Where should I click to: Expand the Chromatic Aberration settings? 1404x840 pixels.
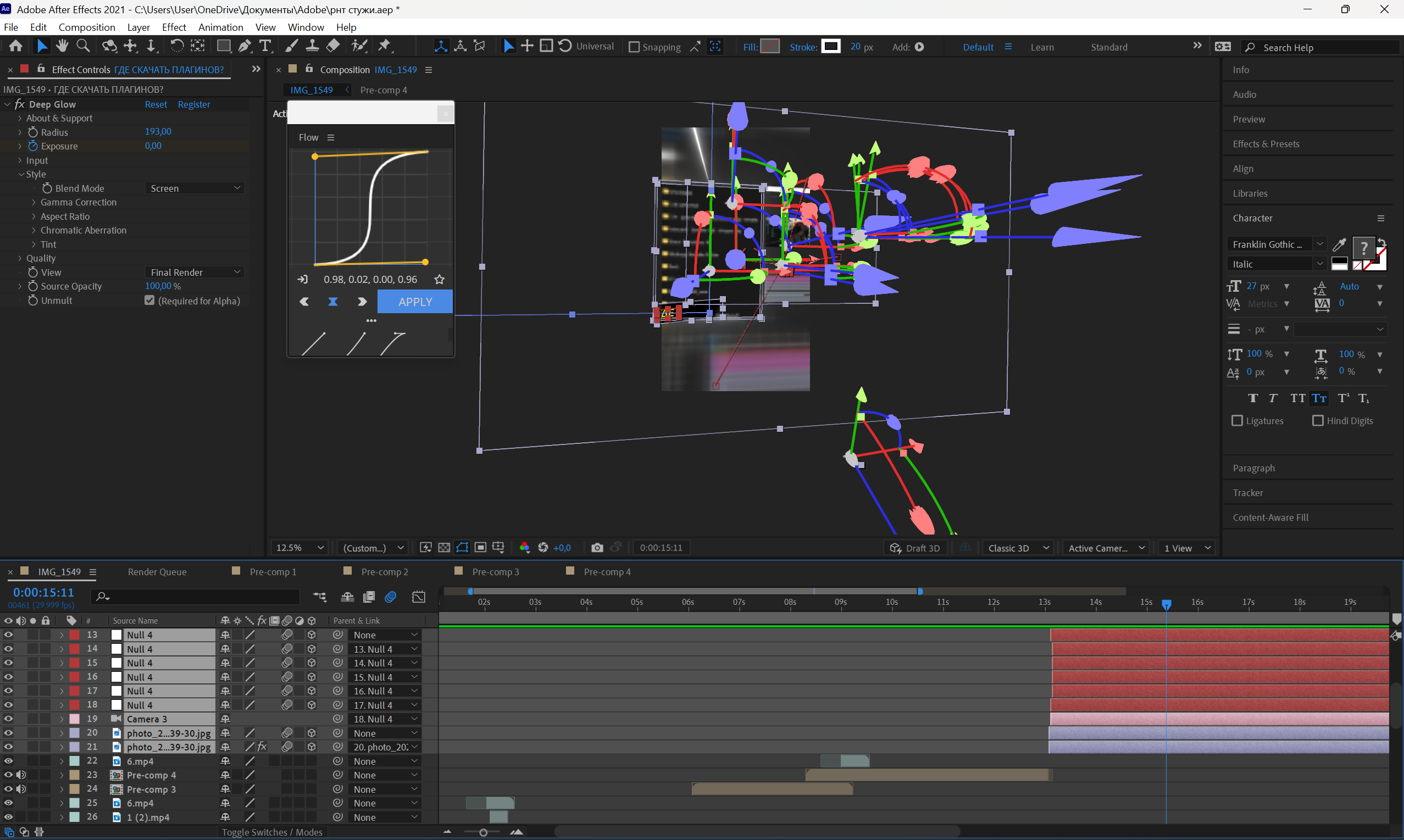click(x=34, y=230)
